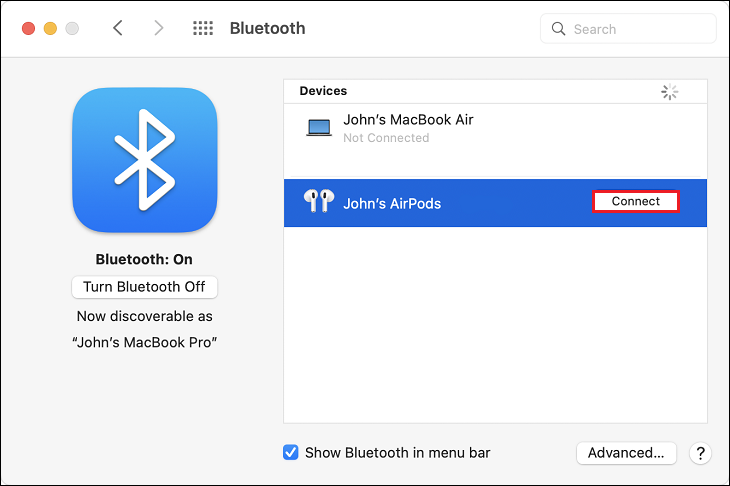Select John's MacBook Air device name
This screenshot has height=486, width=730.
click(408, 119)
